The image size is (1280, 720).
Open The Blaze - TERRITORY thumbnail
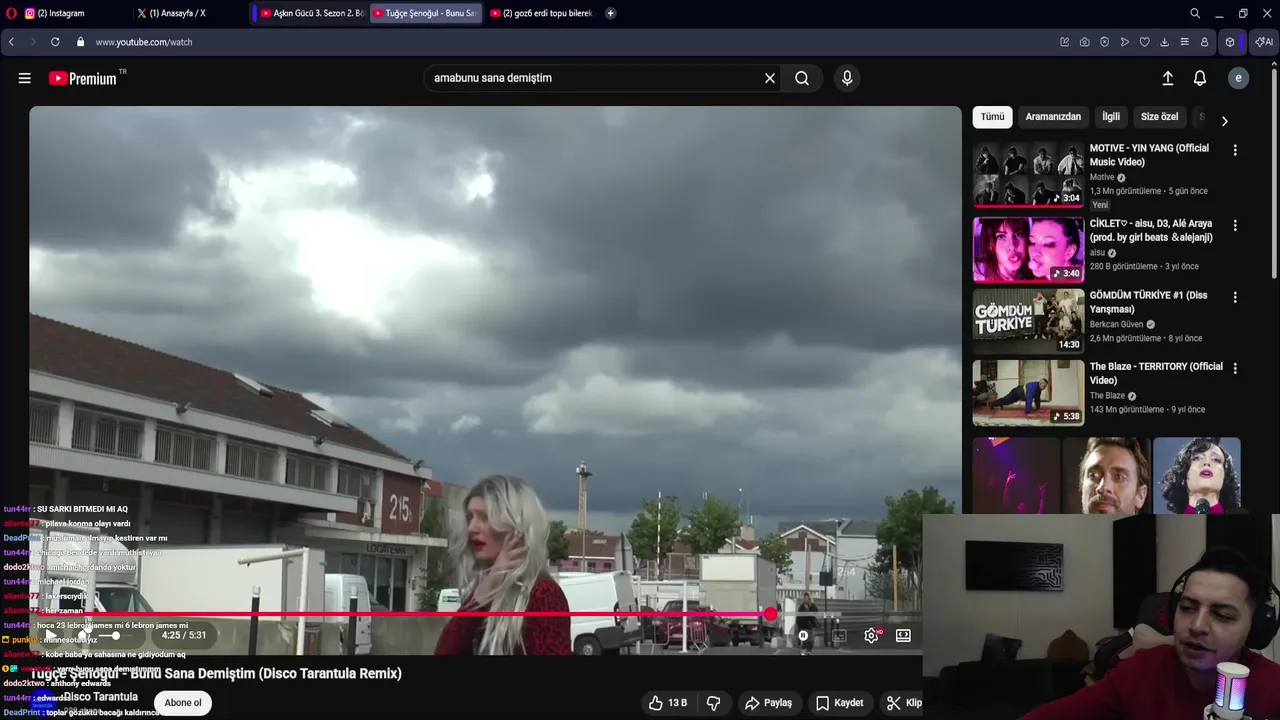[x=1028, y=393]
